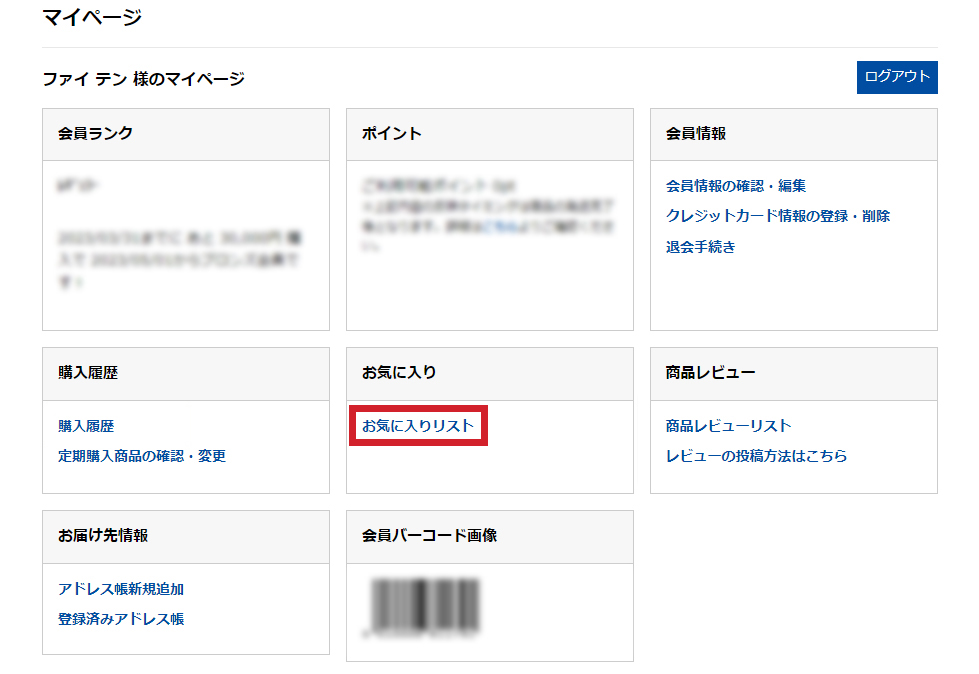Open 定期購入商品の確認・変更 link
Viewport: 979px width, 674px height.
tap(142, 456)
